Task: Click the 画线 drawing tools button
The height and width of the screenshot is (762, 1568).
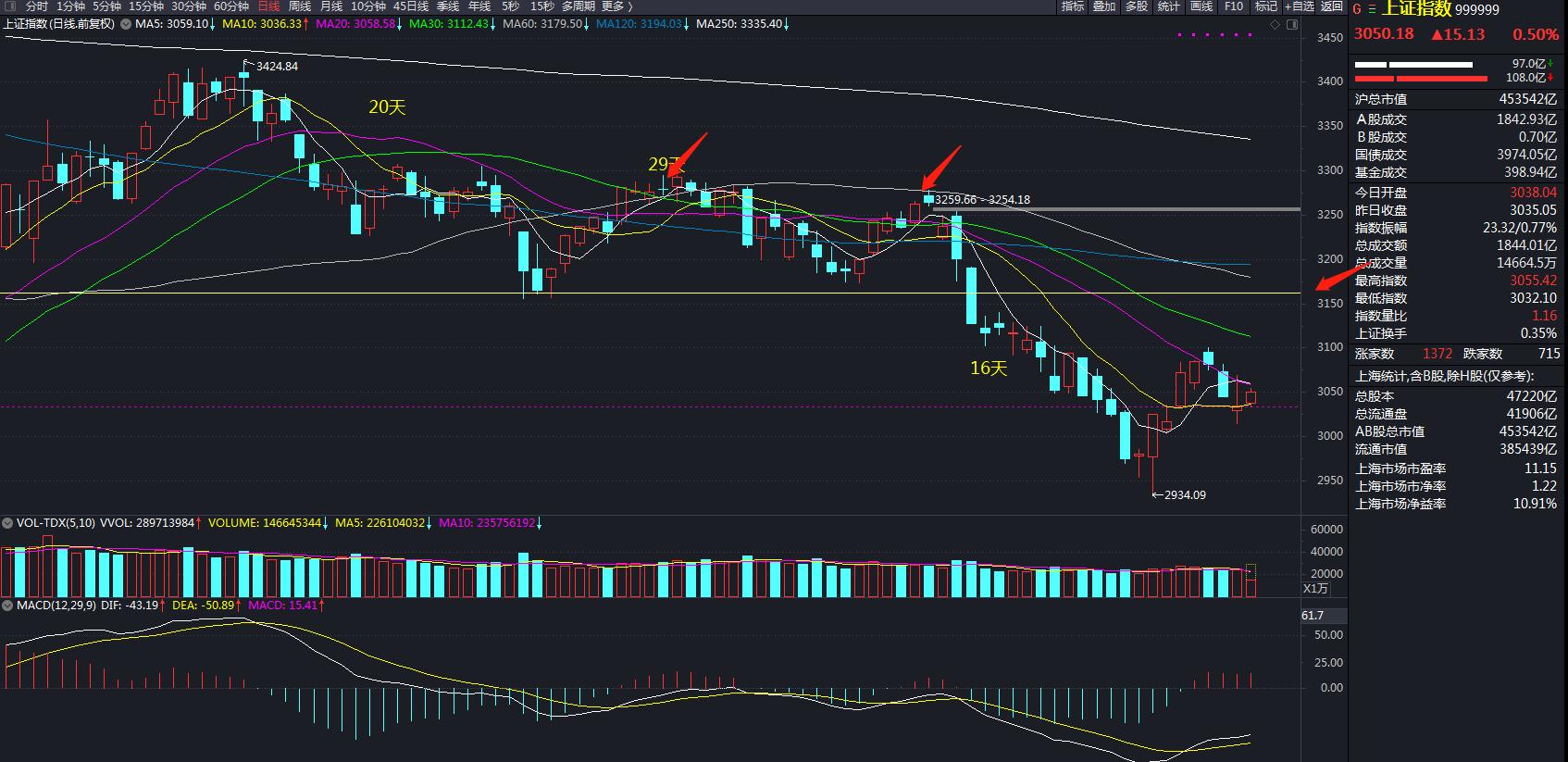Action: coord(1201,6)
